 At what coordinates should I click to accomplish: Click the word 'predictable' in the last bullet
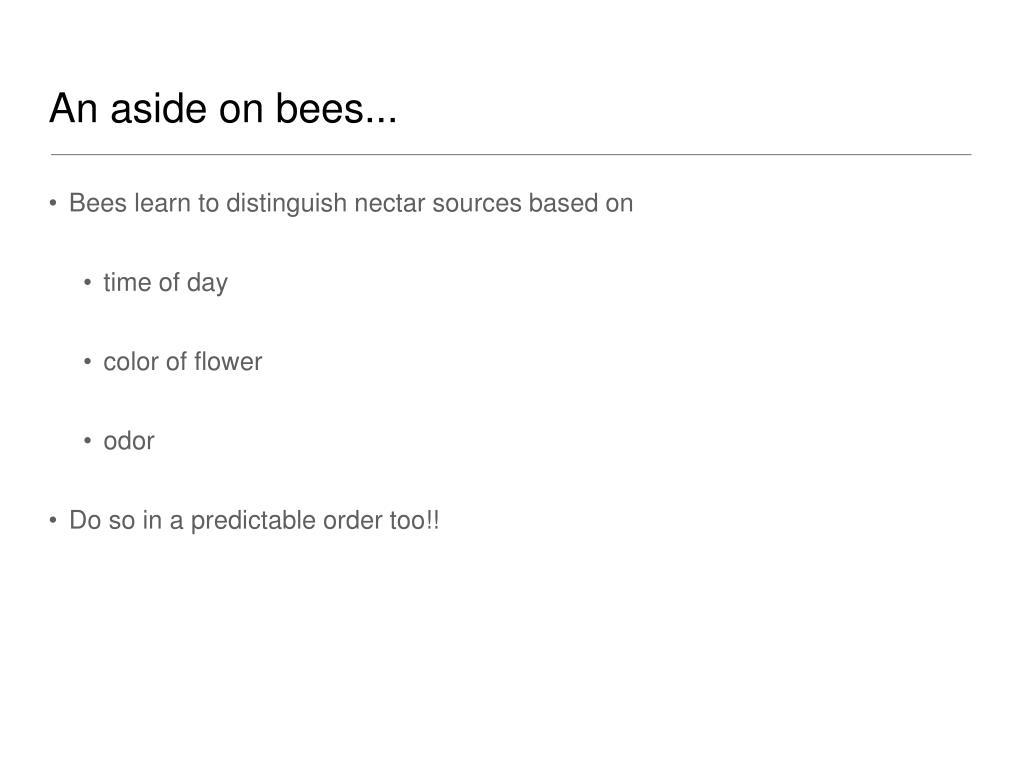point(253,521)
